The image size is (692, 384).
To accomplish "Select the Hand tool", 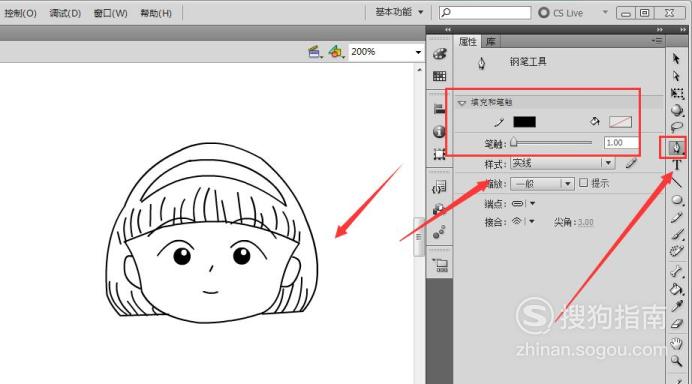I will pyautogui.click(x=676, y=343).
